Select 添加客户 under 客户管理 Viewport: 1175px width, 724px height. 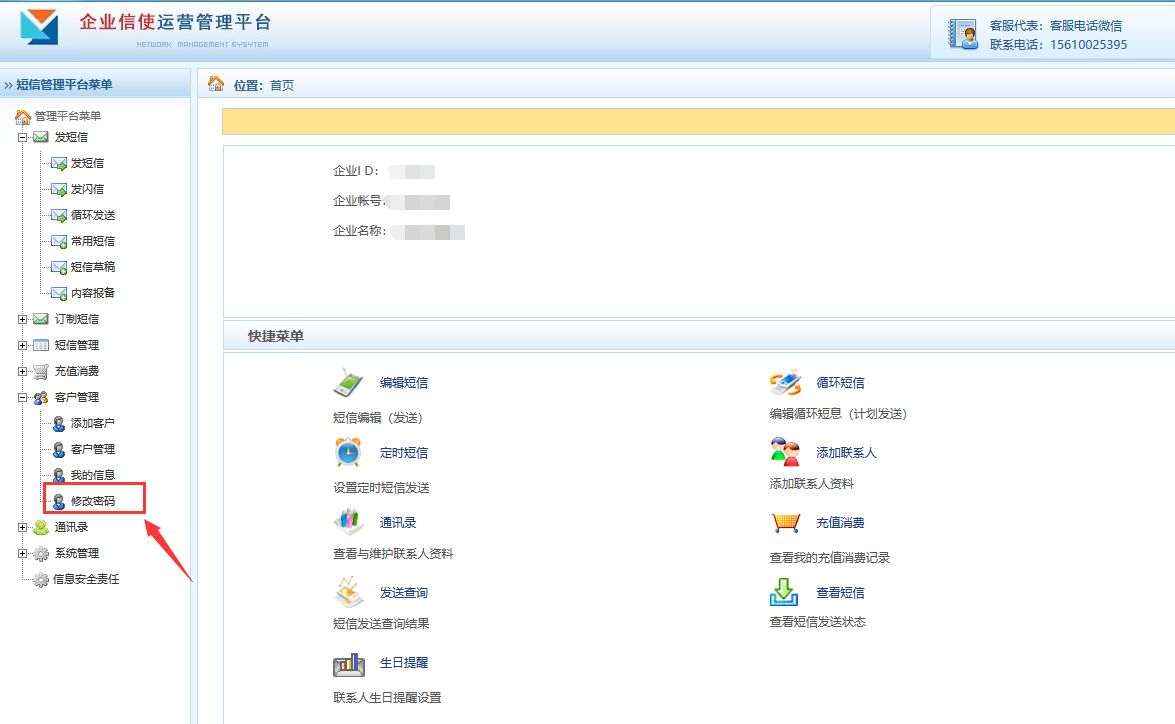[x=93, y=423]
